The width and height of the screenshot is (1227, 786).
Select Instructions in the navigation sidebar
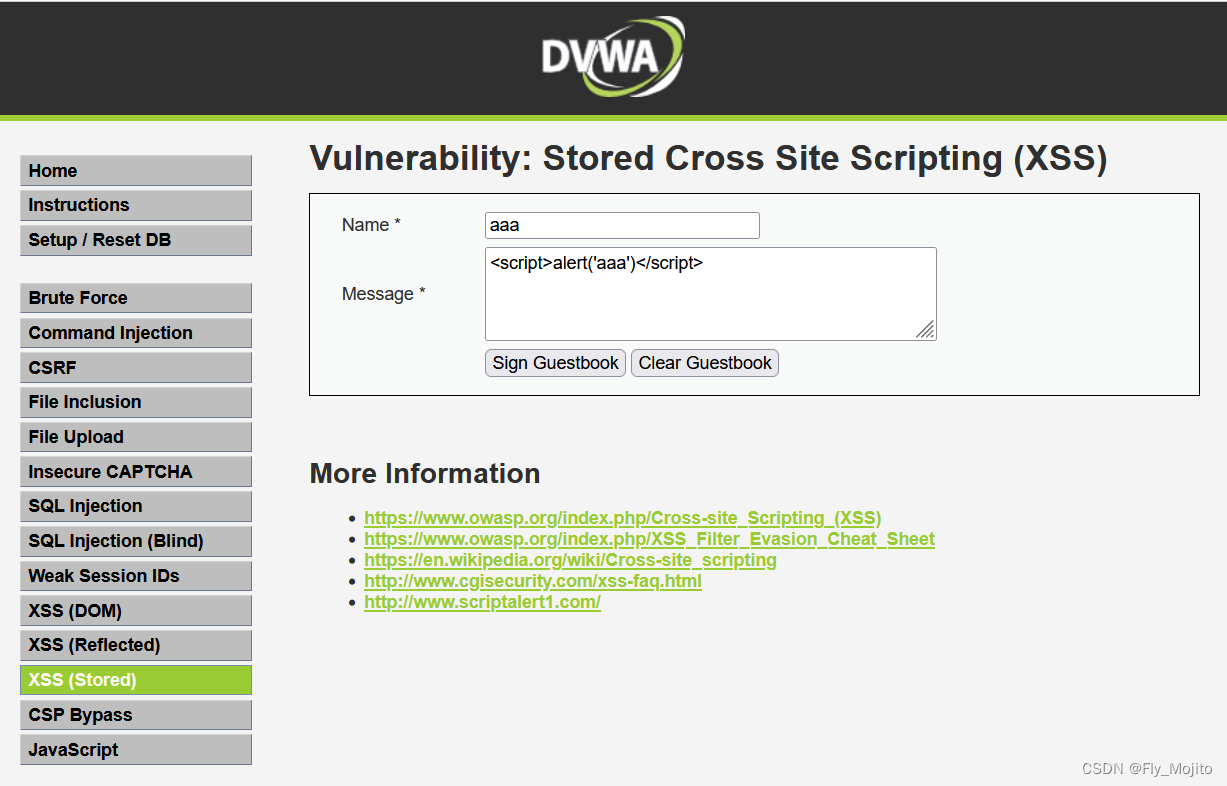click(x=135, y=205)
